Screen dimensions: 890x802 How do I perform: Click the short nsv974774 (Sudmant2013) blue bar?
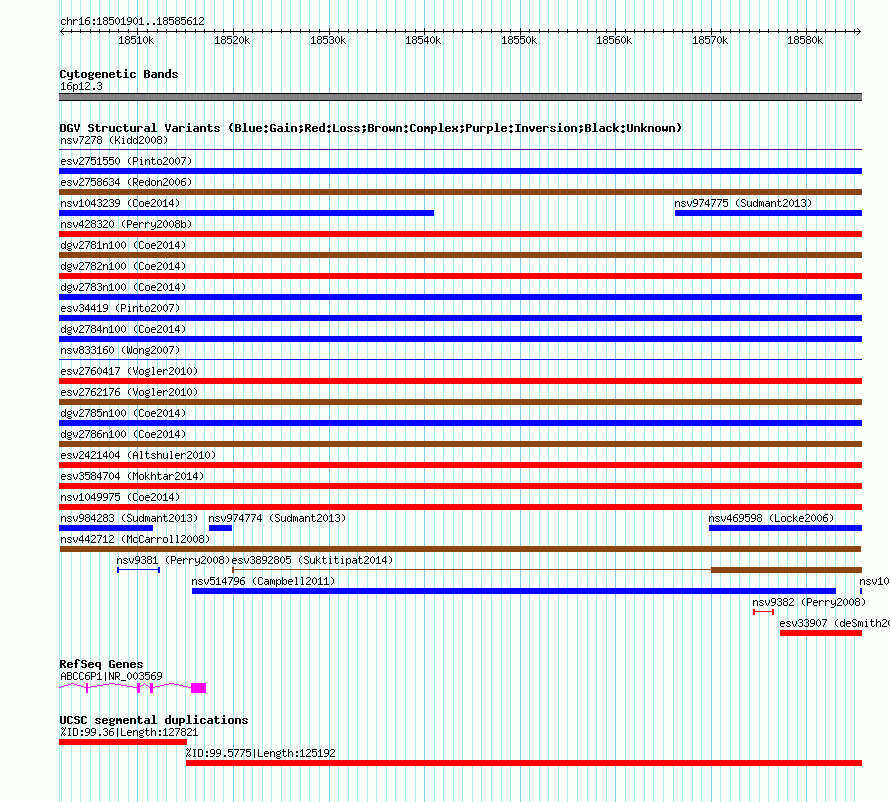[220, 528]
